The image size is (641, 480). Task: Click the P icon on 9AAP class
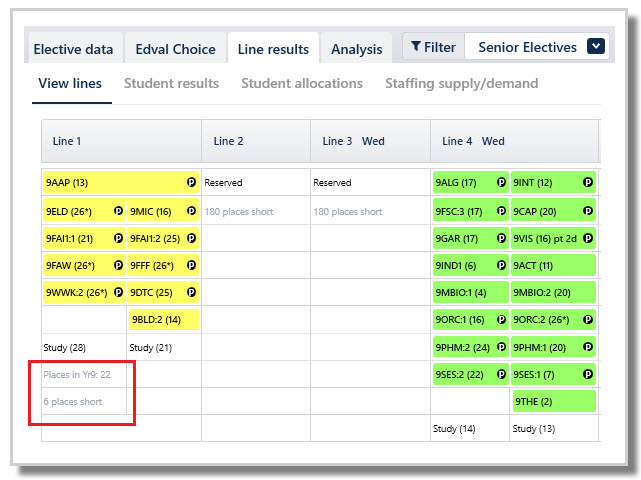tap(191, 182)
